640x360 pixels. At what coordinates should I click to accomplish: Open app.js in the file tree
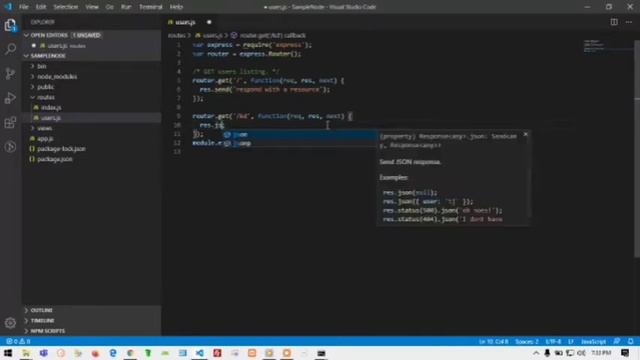[x=91, y=139]
